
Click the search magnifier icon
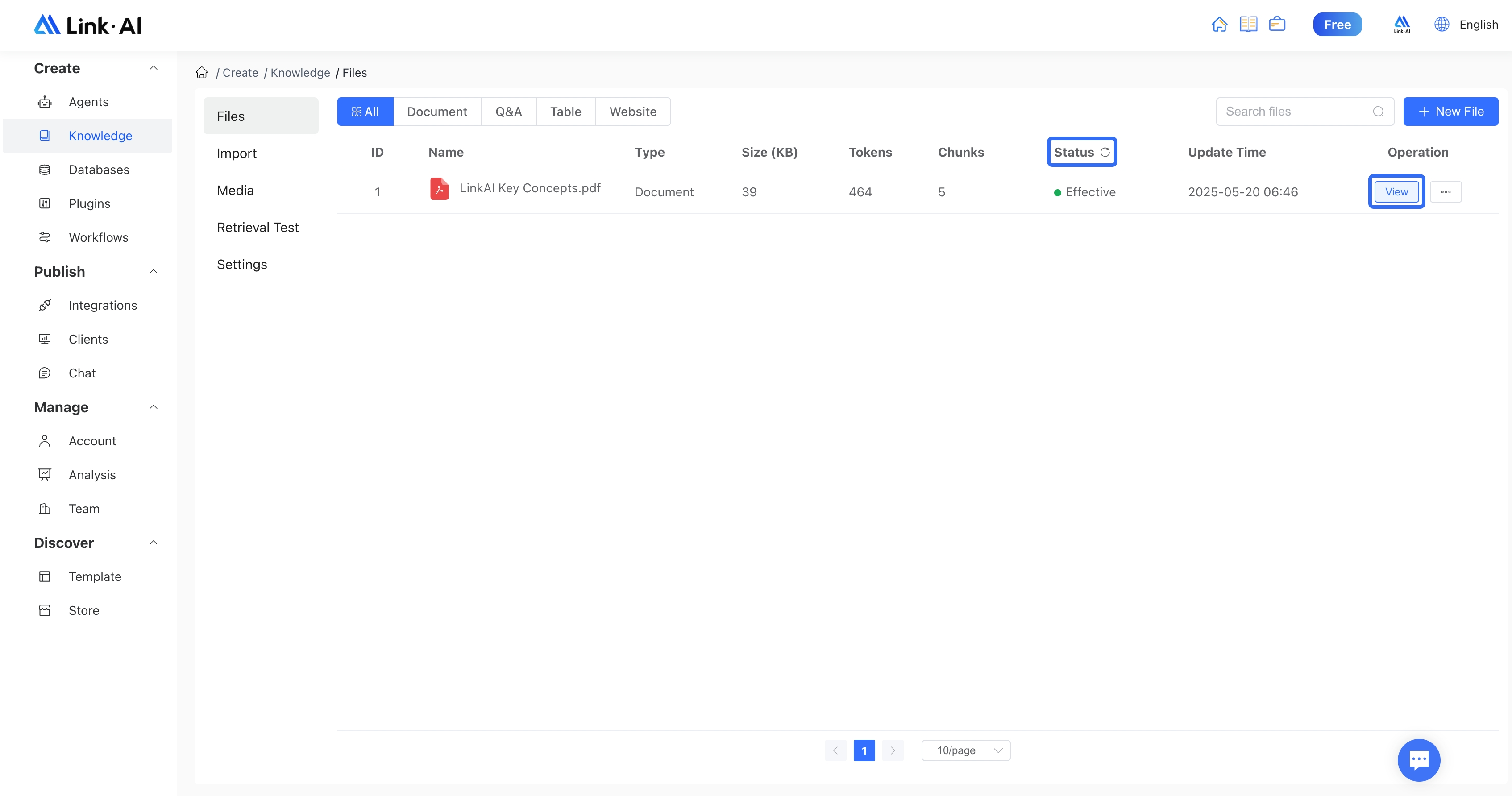point(1378,112)
